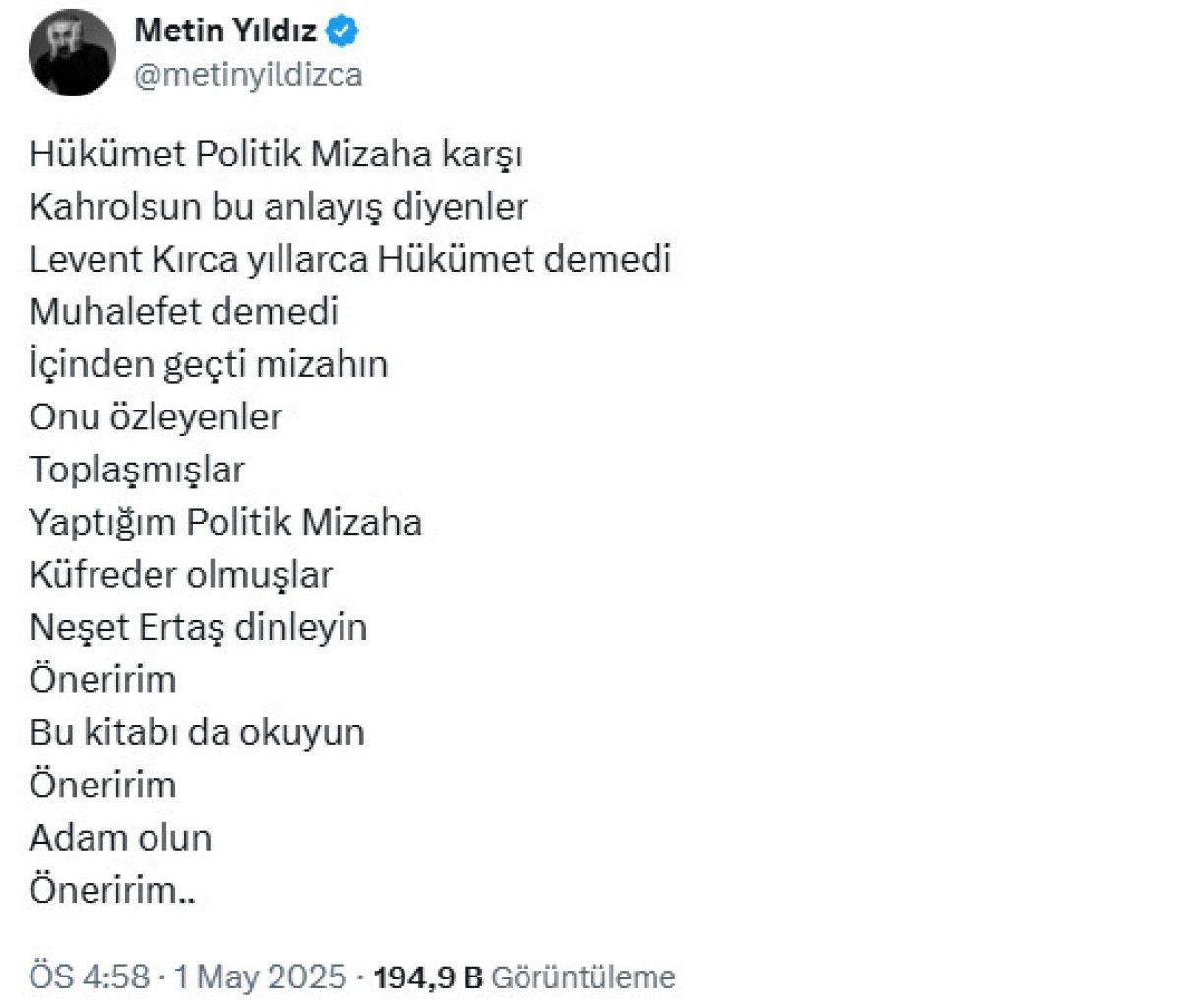The height and width of the screenshot is (1008, 1181).
Task: Click the line 'Hükümet Politik Mizaha karşı'
Action: pos(276,155)
